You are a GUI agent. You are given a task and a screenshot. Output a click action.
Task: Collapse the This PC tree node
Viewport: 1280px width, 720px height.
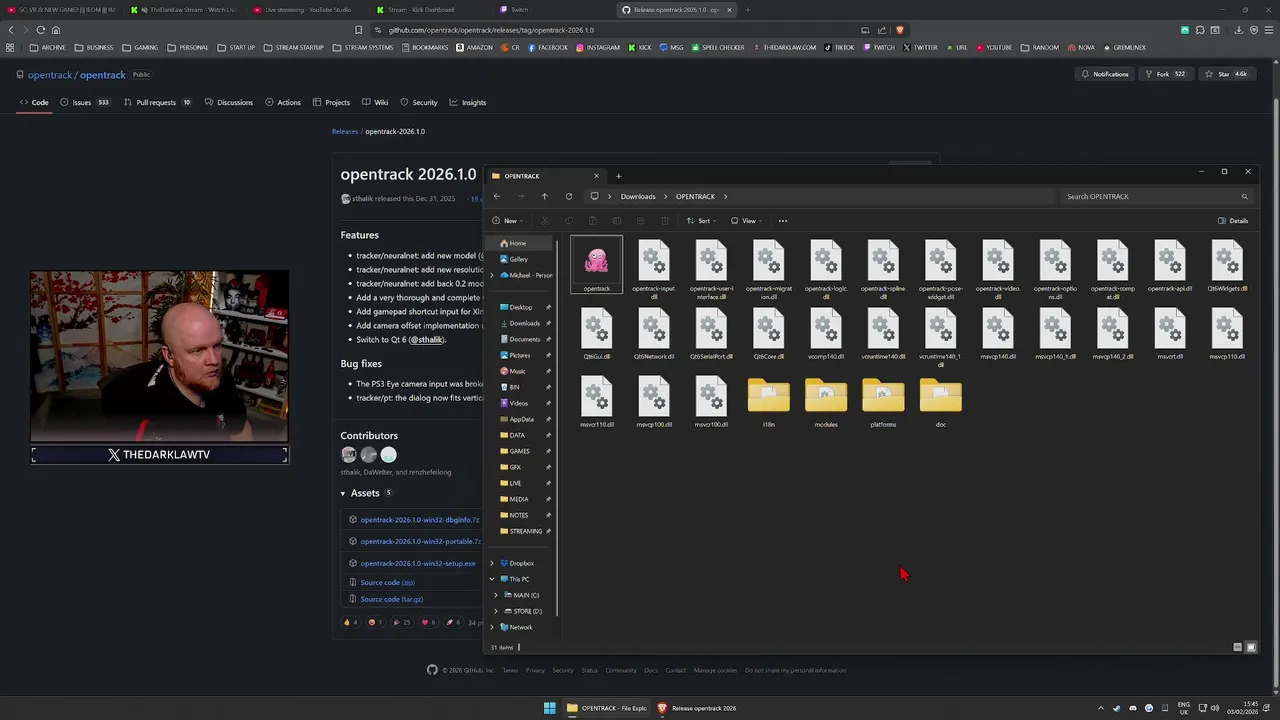(x=492, y=579)
